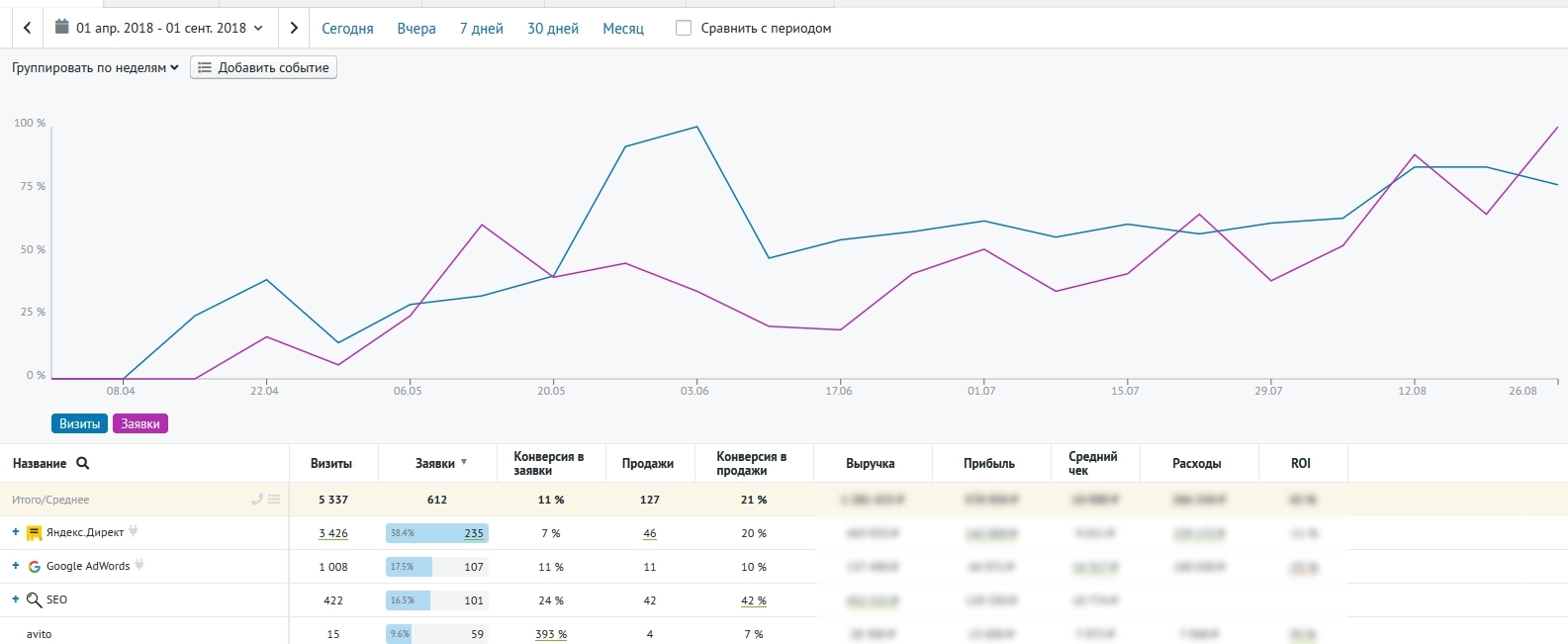Toggle Заявки series in chart legend

click(x=140, y=423)
